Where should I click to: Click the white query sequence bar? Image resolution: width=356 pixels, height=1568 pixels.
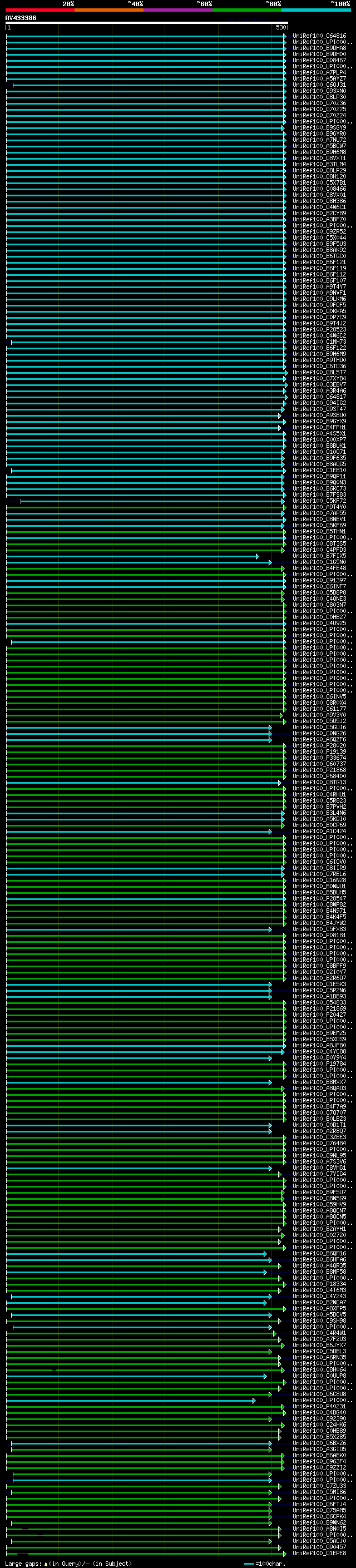[x=147, y=22]
